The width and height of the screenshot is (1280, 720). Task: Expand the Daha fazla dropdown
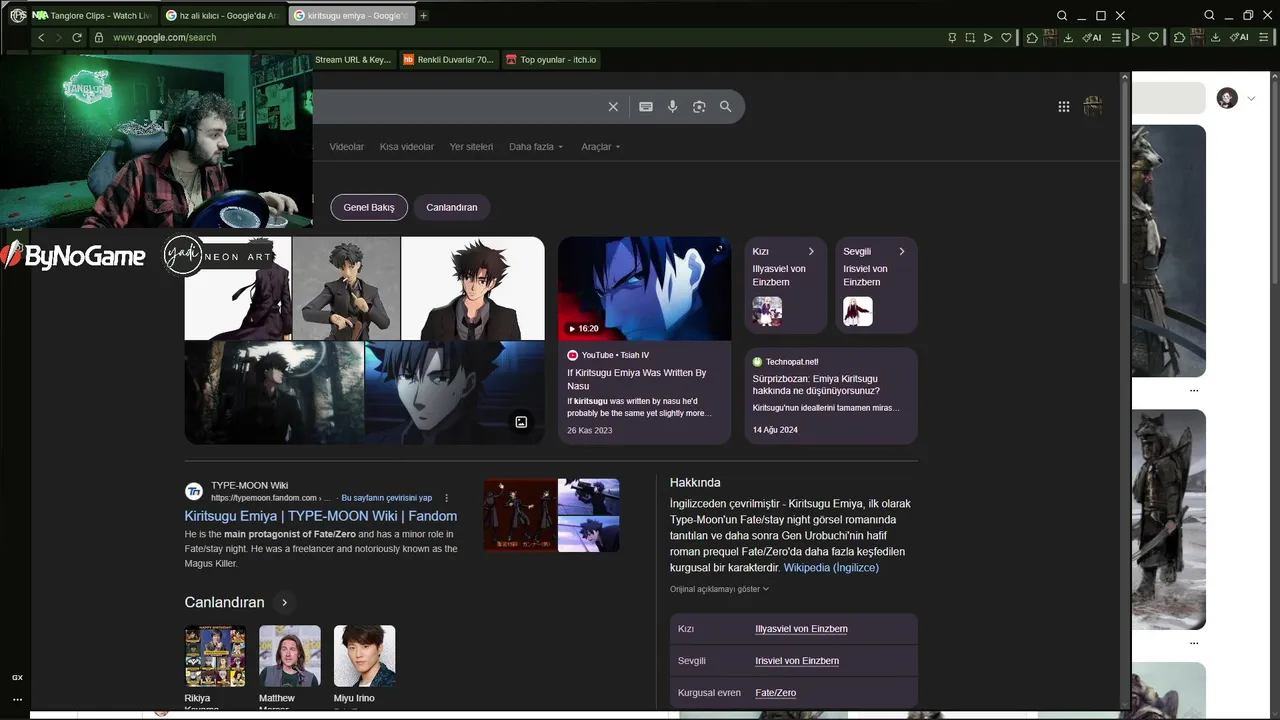[x=536, y=147]
